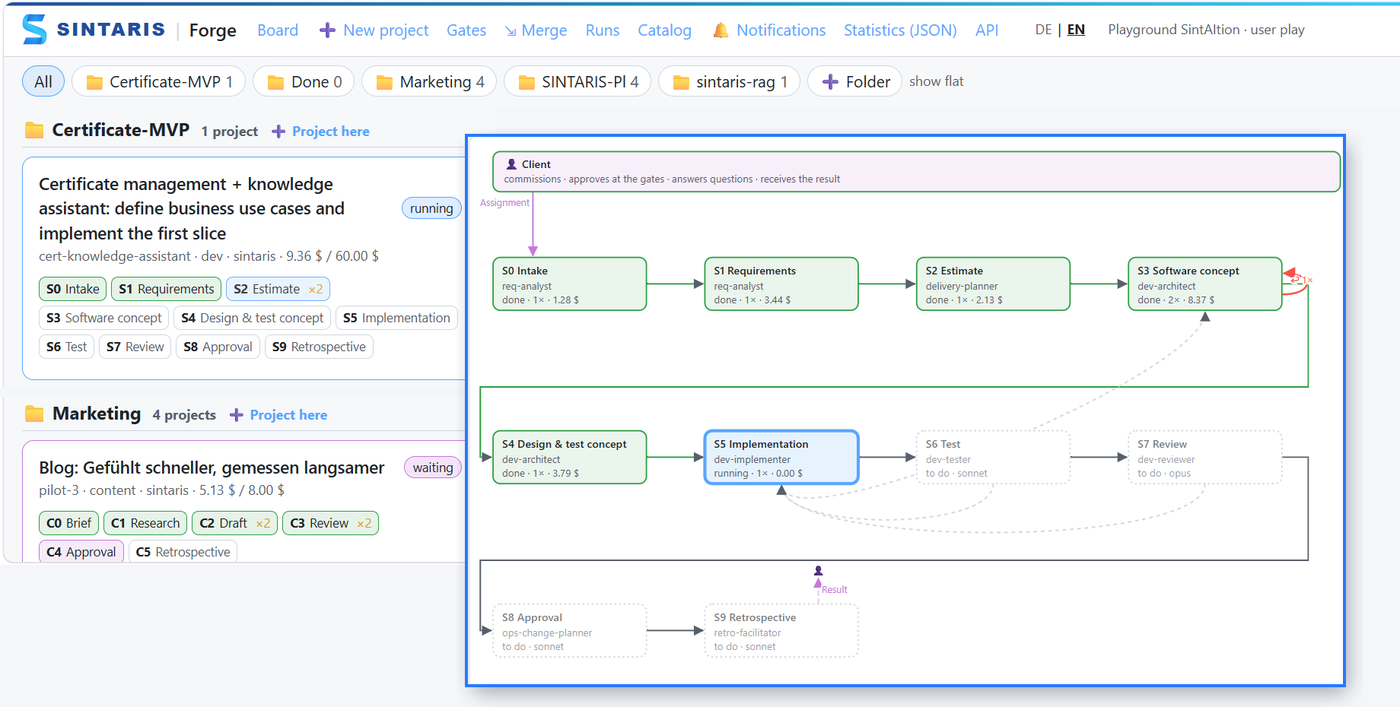Click the S8 Approval stage chip

[218, 347]
